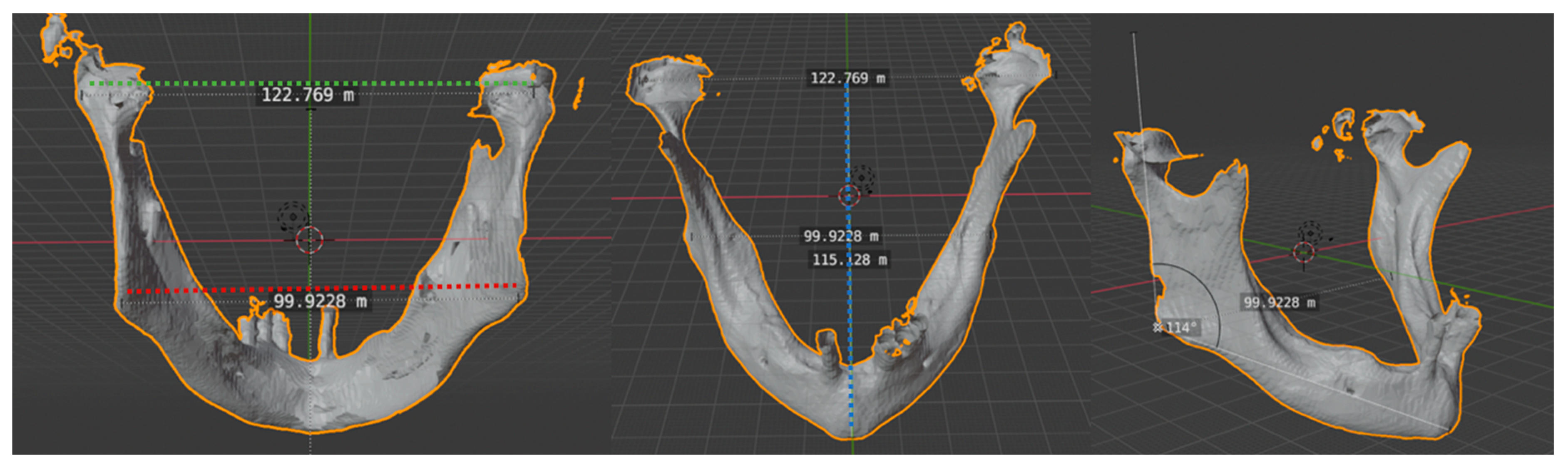Screen dimensions: 1568x470
Task: Click the 3D cursor in the middle viewport
Action: (849, 196)
